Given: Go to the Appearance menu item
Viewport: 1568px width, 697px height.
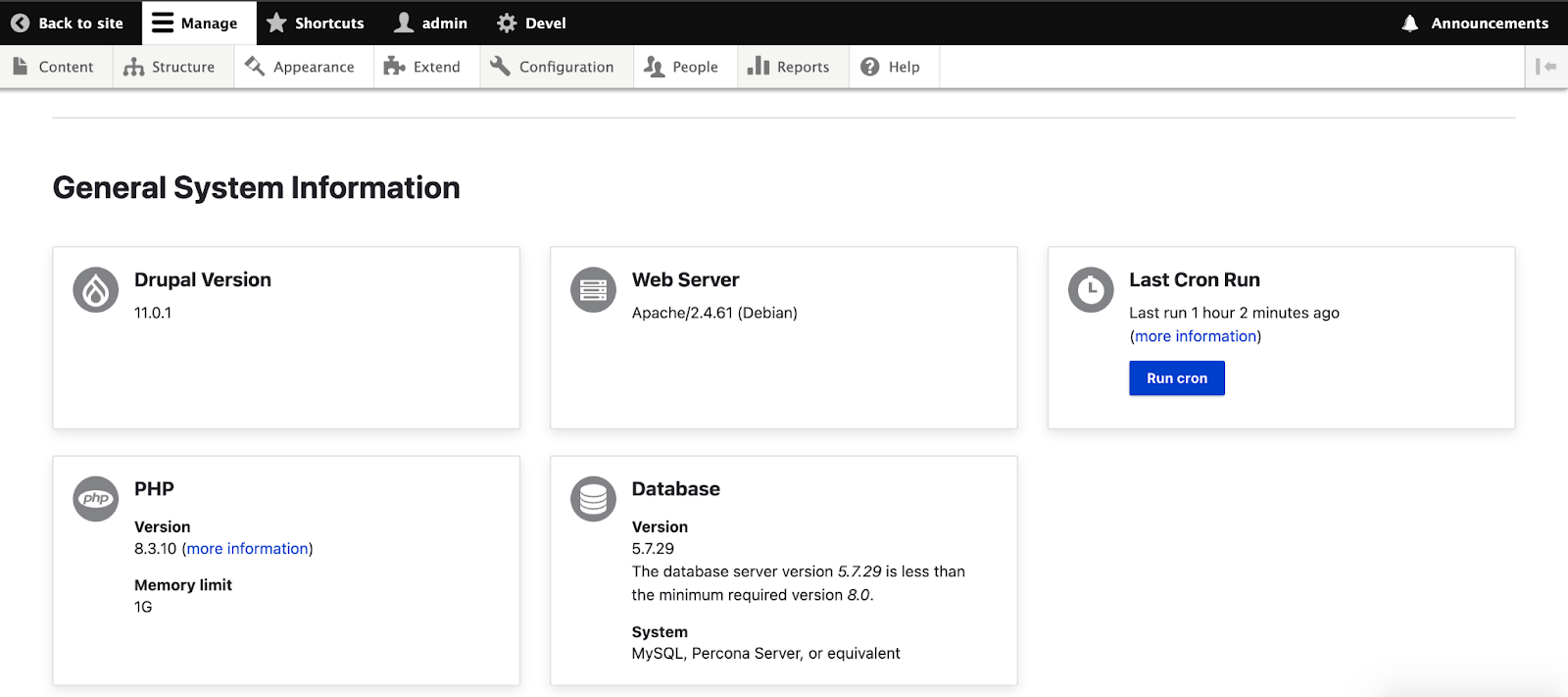Looking at the screenshot, I should click(304, 67).
